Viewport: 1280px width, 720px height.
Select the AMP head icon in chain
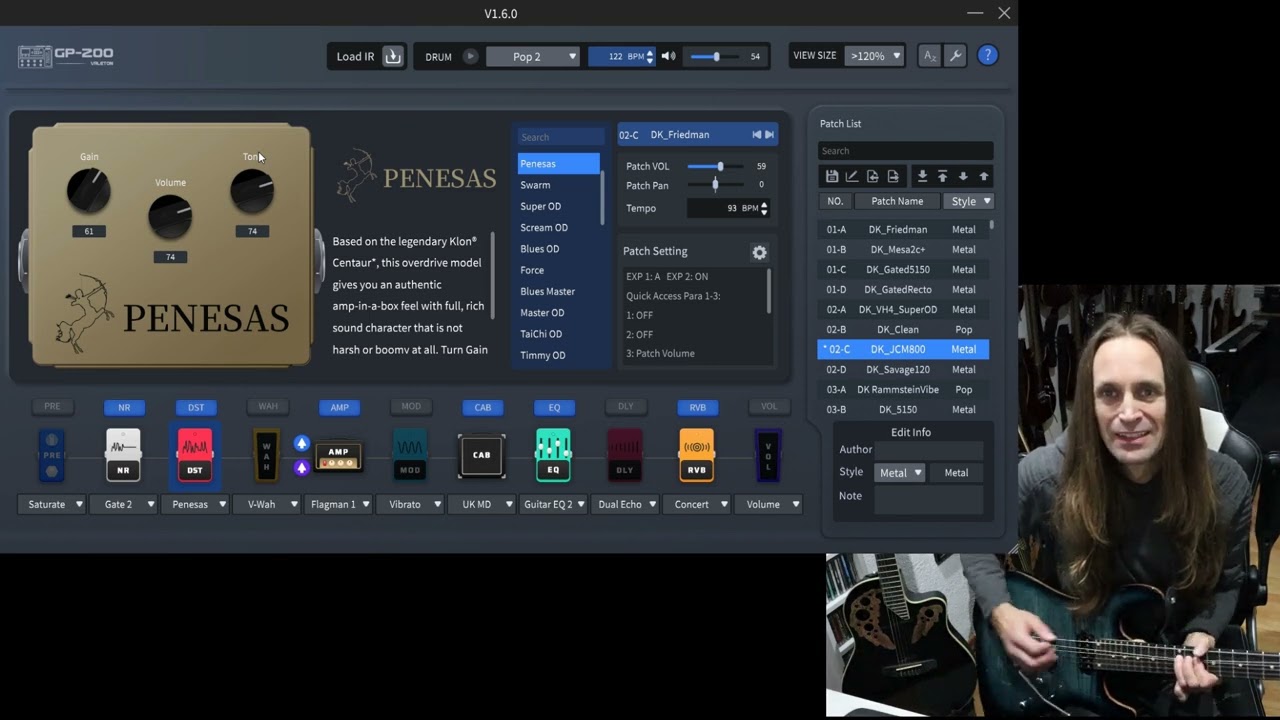coord(338,456)
